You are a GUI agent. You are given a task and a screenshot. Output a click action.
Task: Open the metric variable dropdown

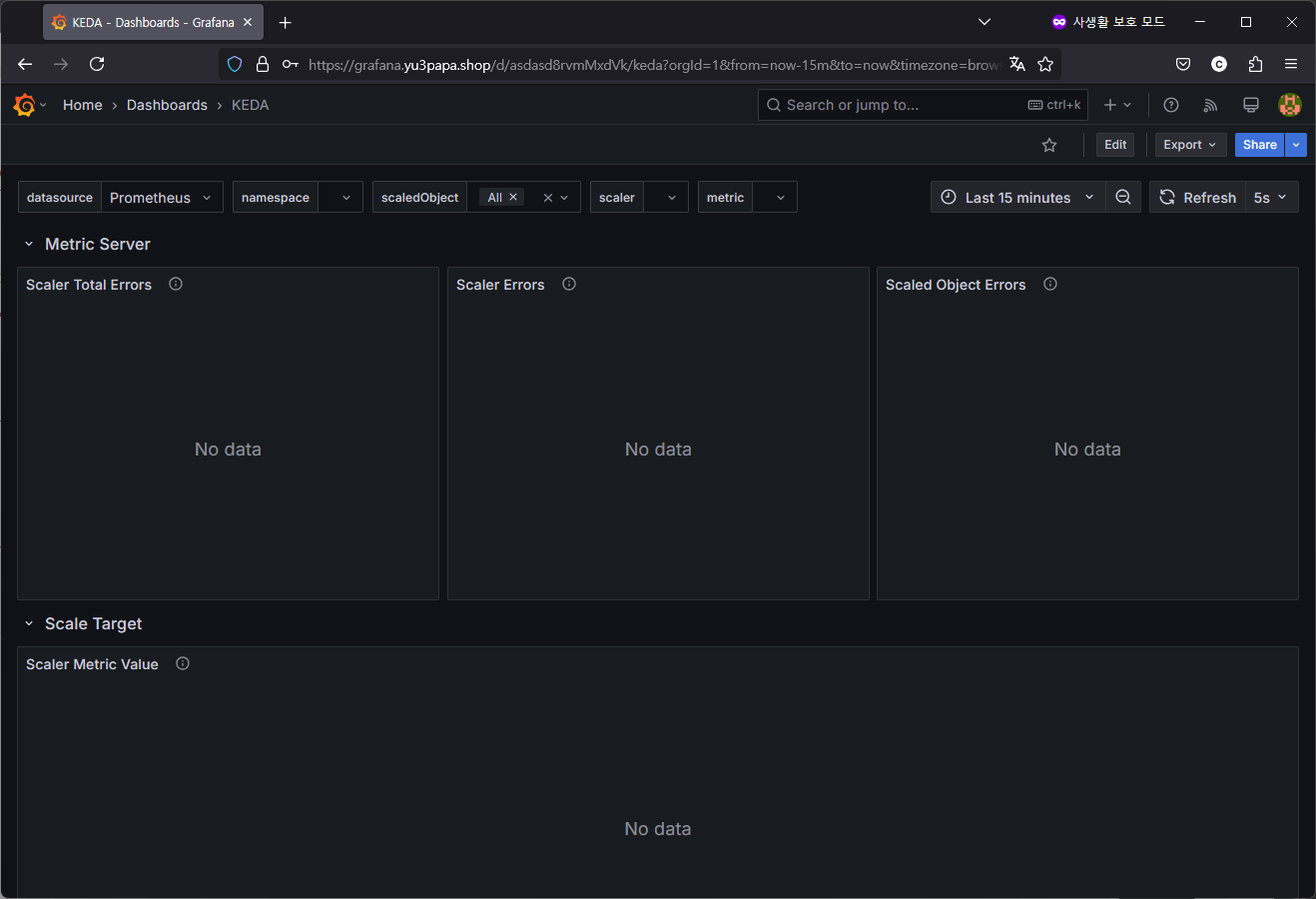[x=775, y=198]
